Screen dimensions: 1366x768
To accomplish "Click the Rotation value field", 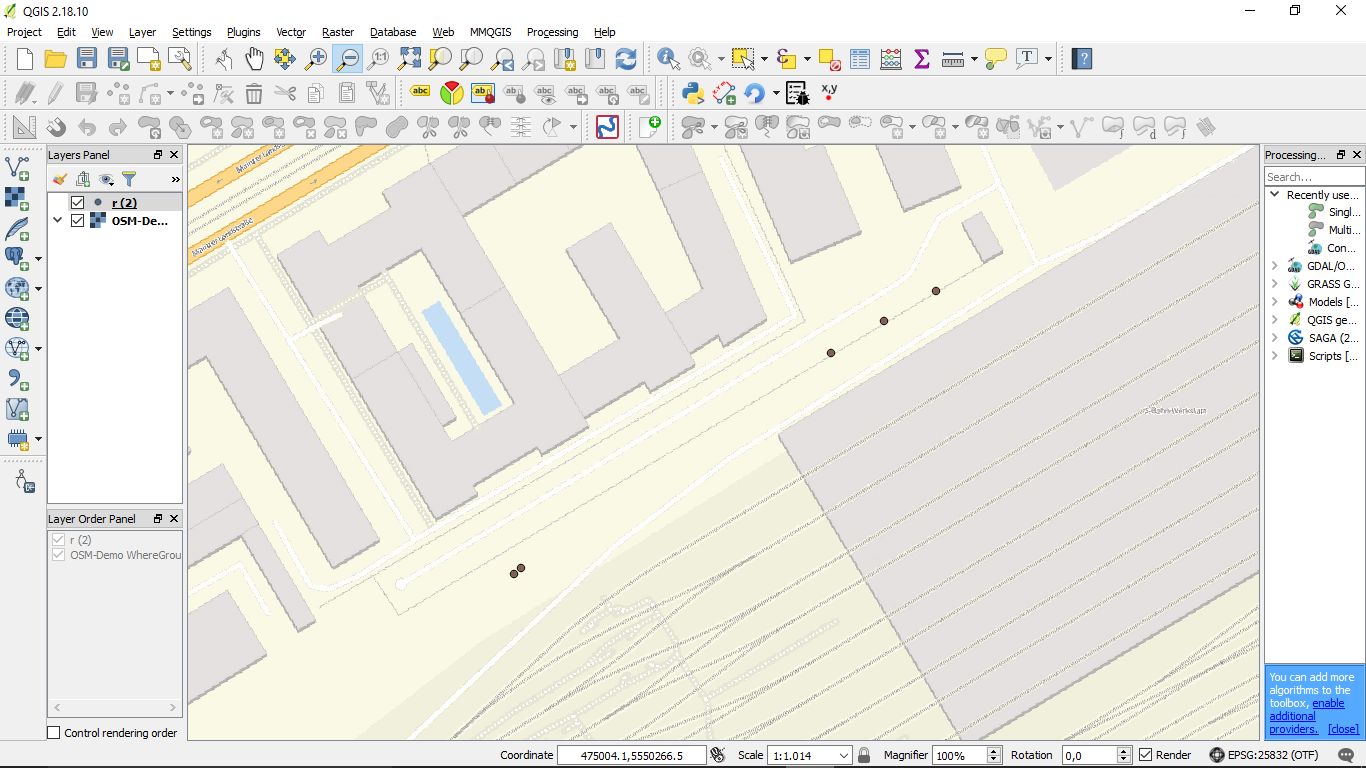I will coord(1088,756).
